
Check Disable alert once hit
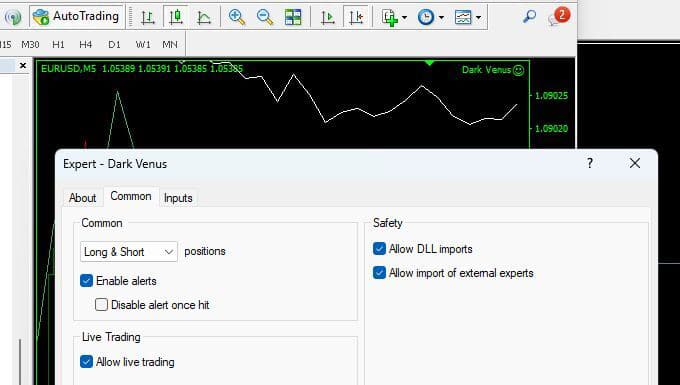pyautogui.click(x=101, y=304)
